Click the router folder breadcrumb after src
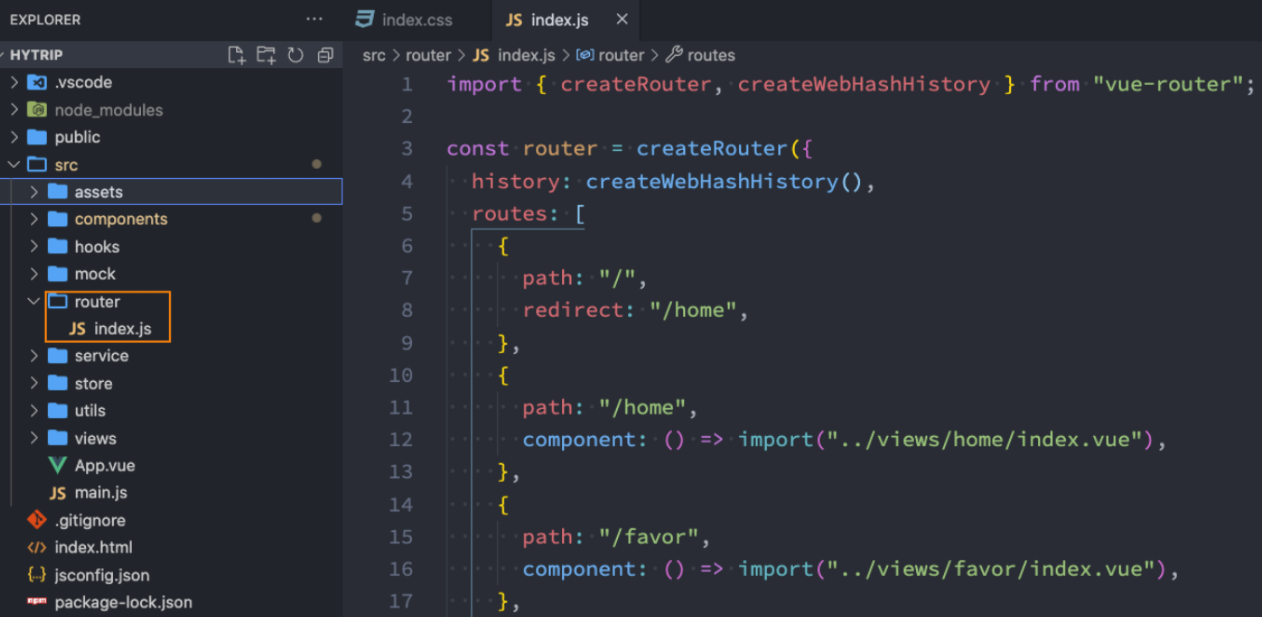This screenshot has height=617, width=1262. 428,55
